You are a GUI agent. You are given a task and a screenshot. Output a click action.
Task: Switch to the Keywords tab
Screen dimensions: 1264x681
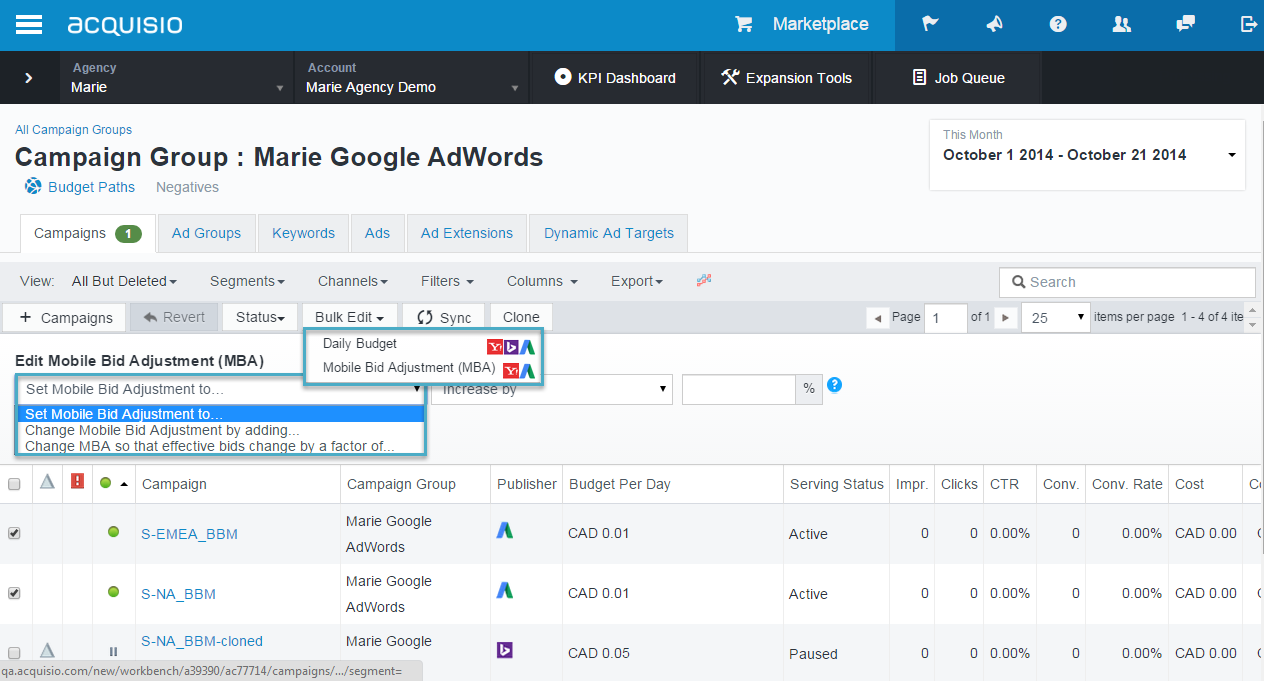pyautogui.click(x=303, y=233)
